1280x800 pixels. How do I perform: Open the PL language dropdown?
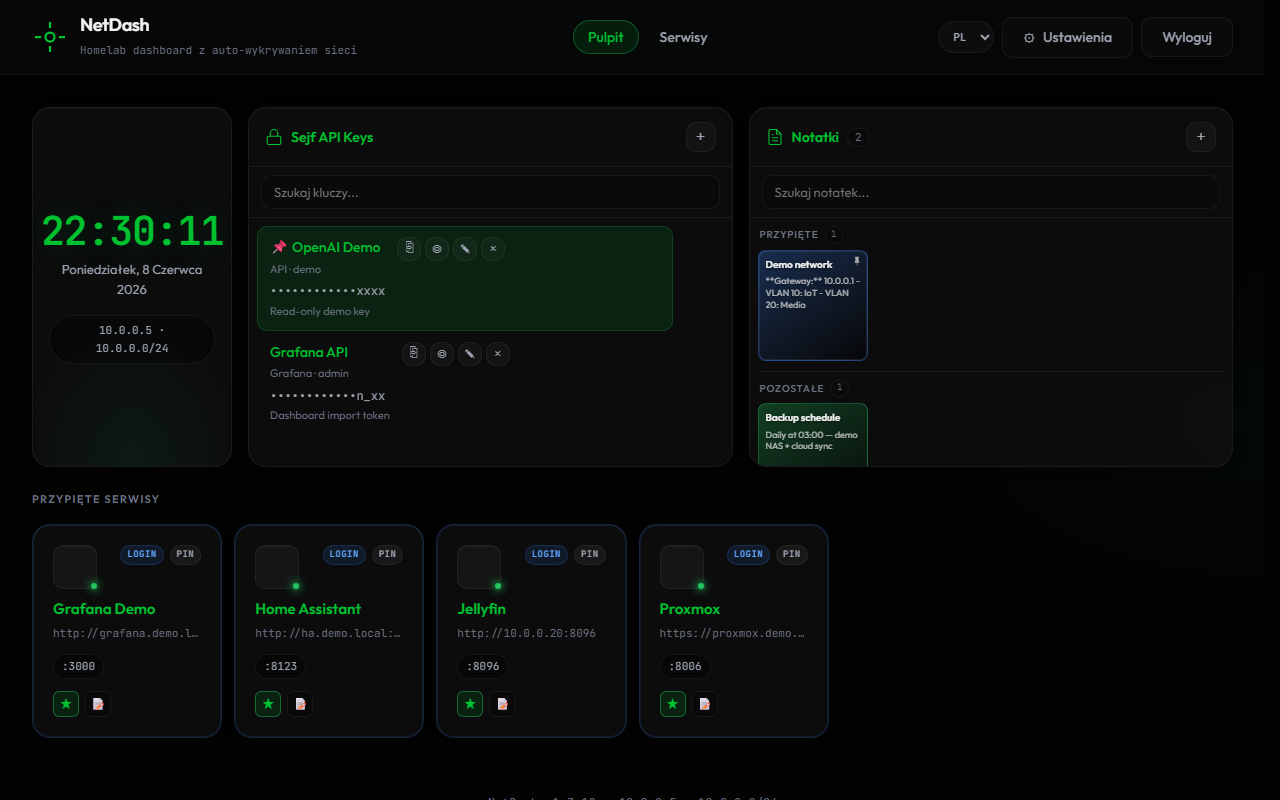965,37
